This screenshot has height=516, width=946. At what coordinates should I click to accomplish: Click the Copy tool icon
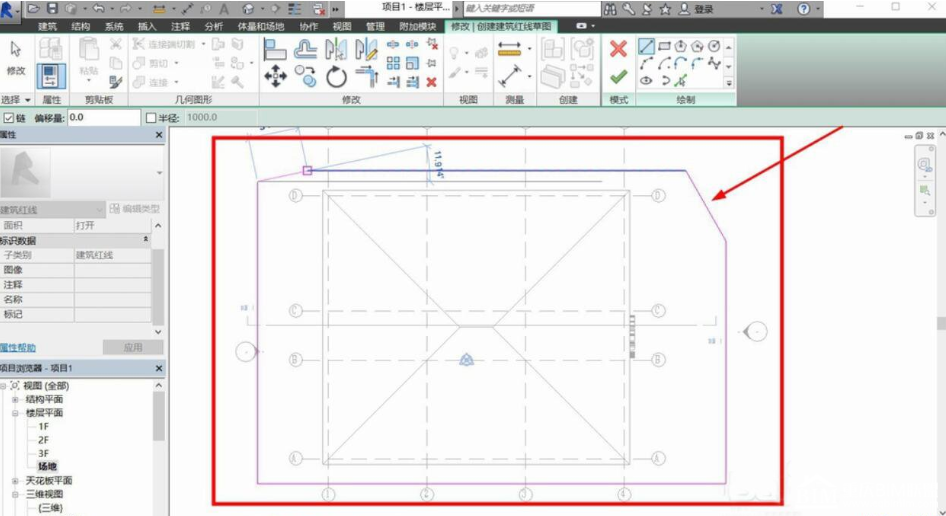[x=306, y=77]
